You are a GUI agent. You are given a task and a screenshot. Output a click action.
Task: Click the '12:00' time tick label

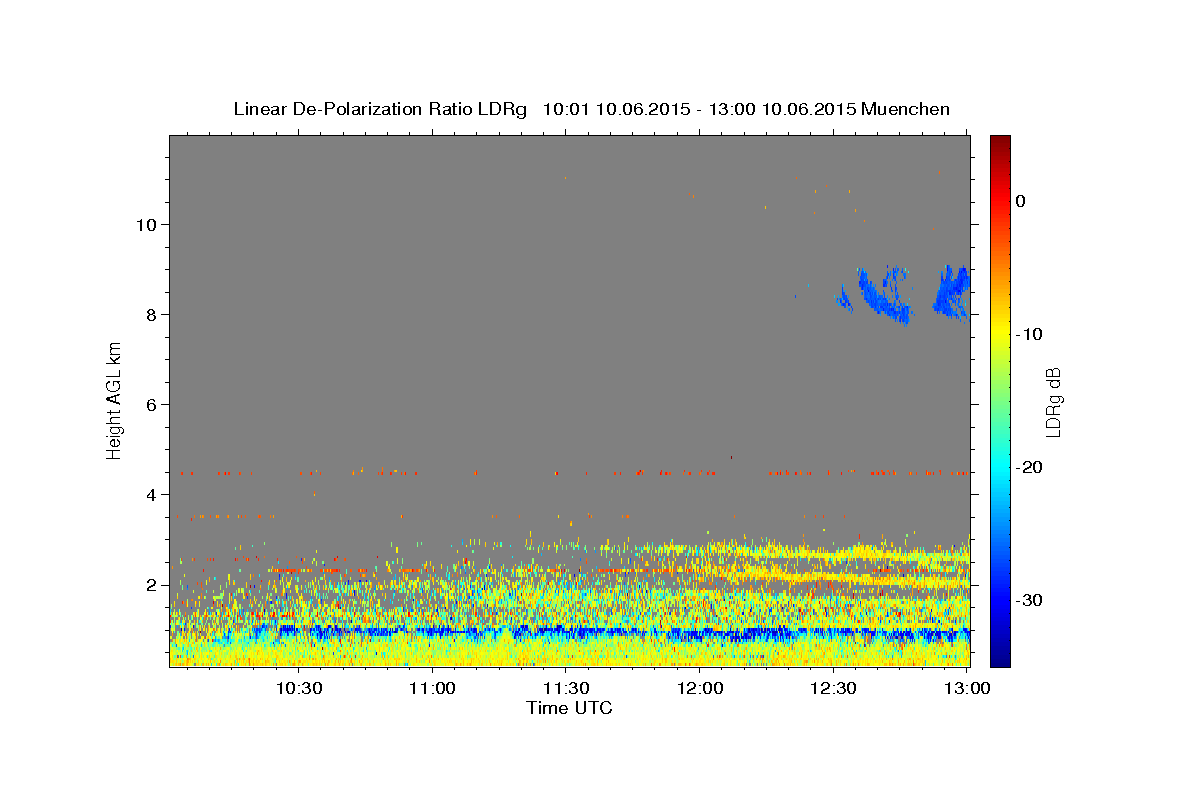click(x=699, y=688)
